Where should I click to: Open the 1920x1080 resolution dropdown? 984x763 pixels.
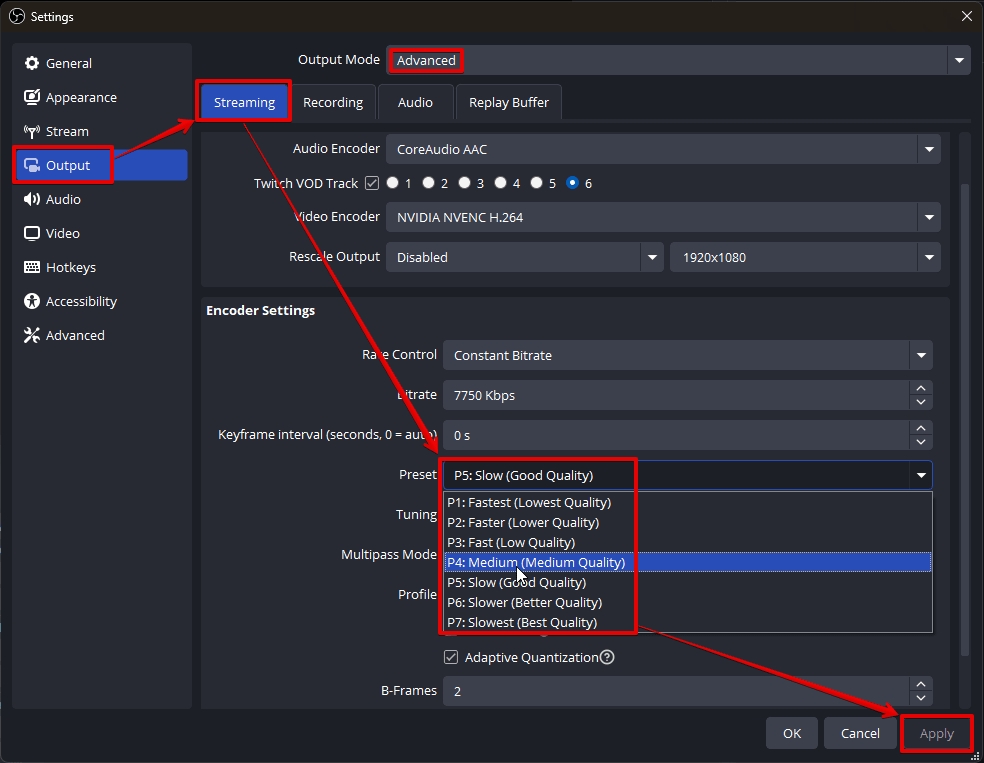805,257
